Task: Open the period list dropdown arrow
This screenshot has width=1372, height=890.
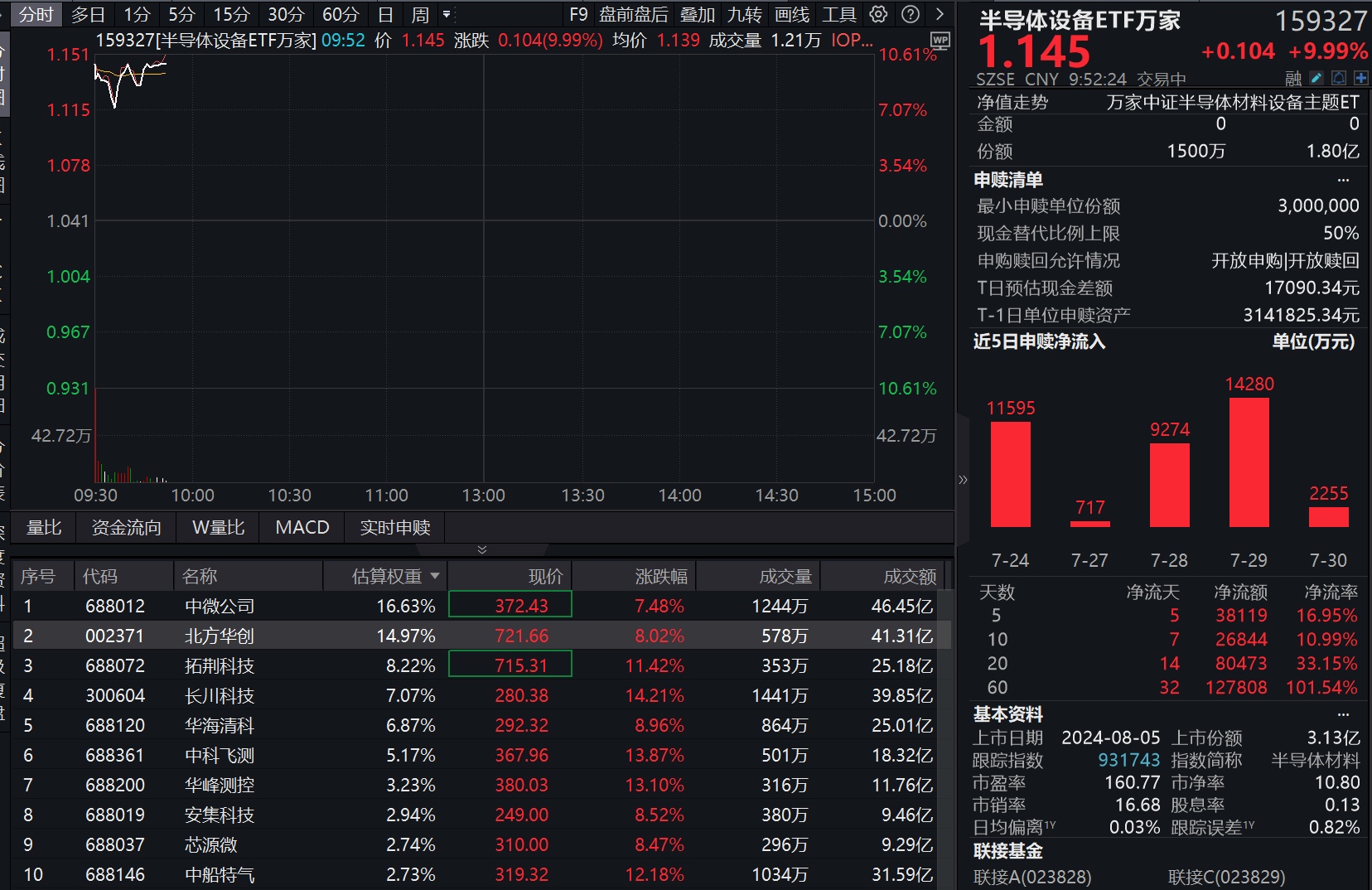Action: [x=447, y=14]
